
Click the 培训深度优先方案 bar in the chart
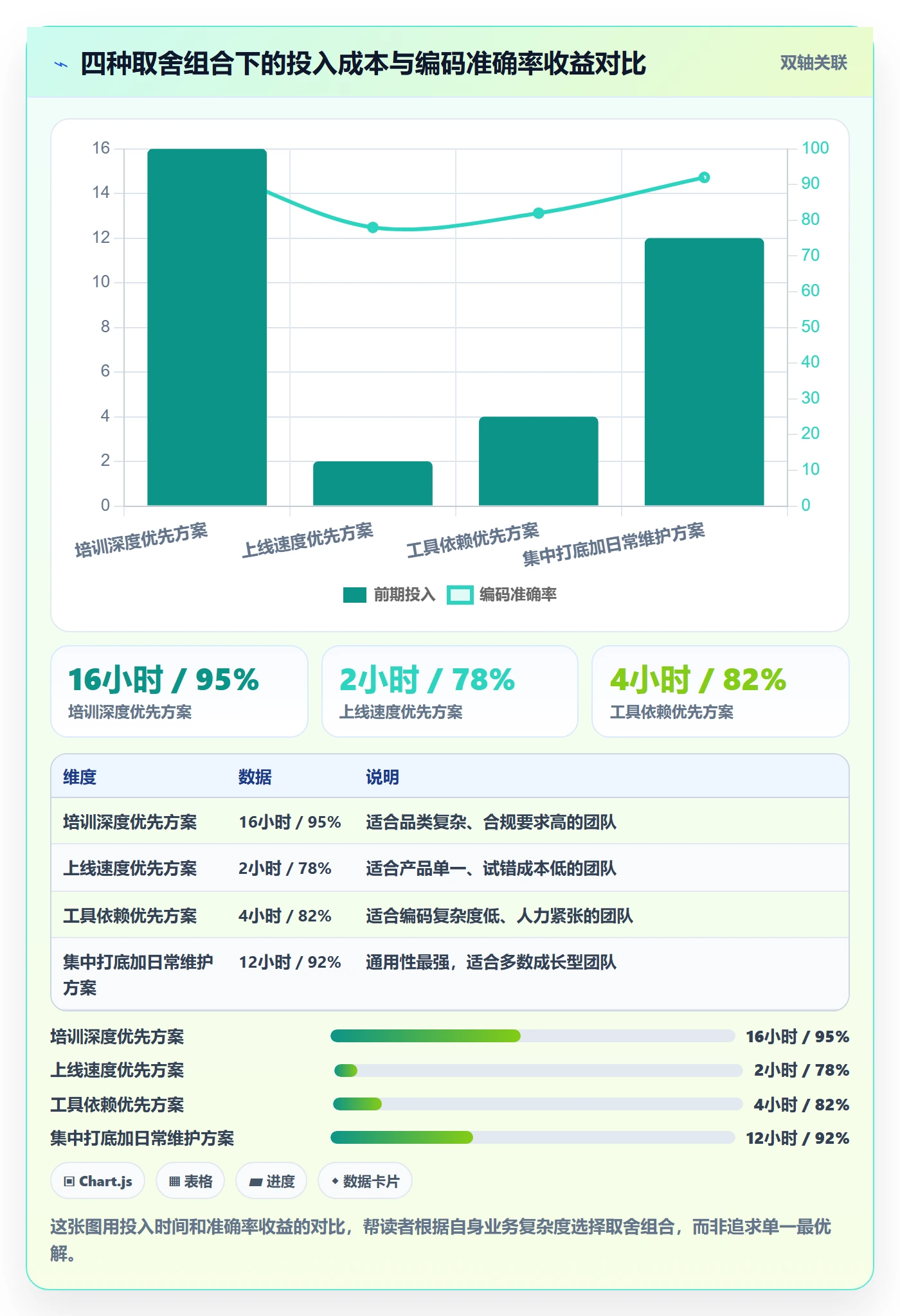tap(207, 327)
